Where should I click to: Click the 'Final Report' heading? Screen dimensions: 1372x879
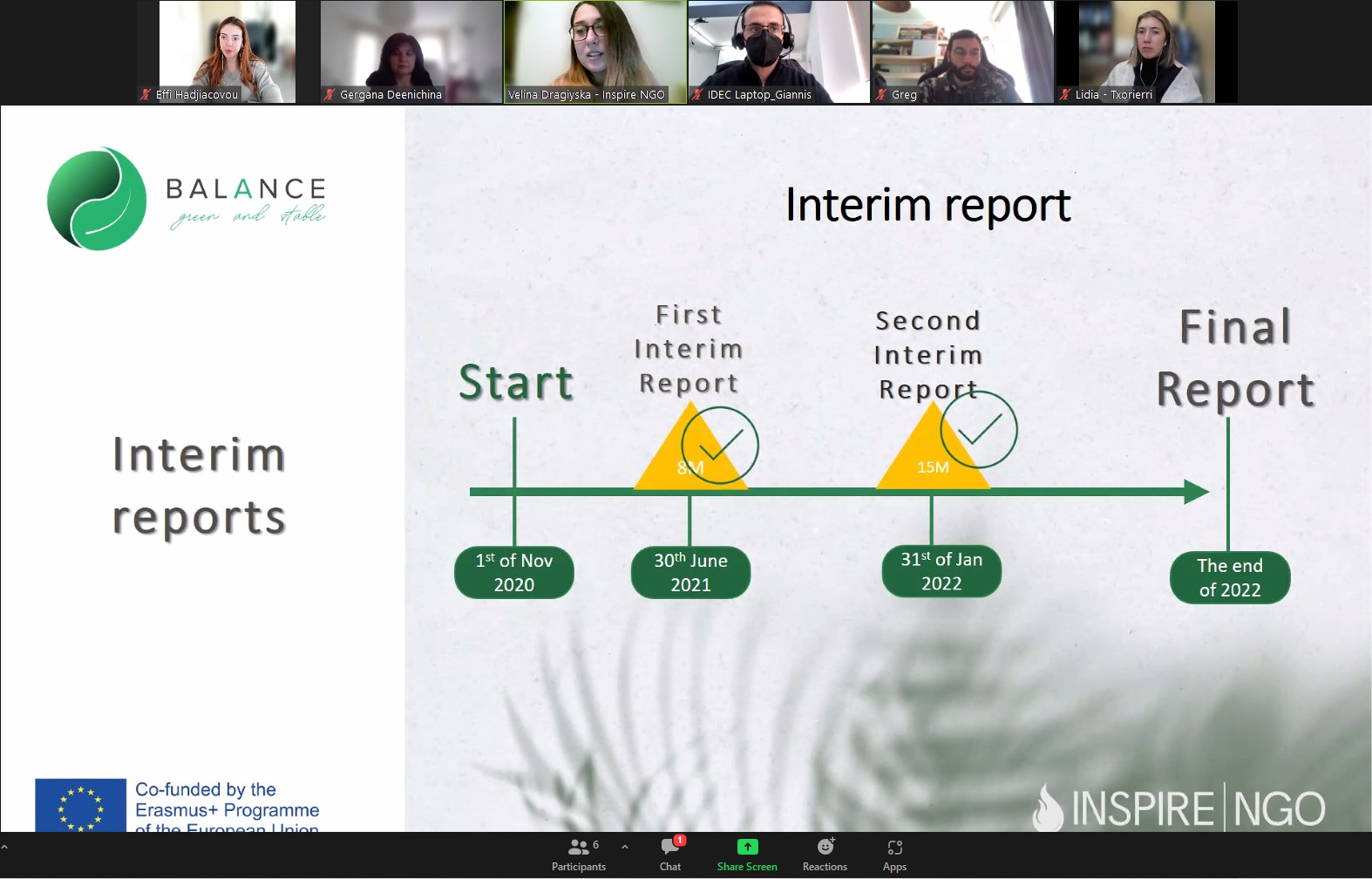1235,358
